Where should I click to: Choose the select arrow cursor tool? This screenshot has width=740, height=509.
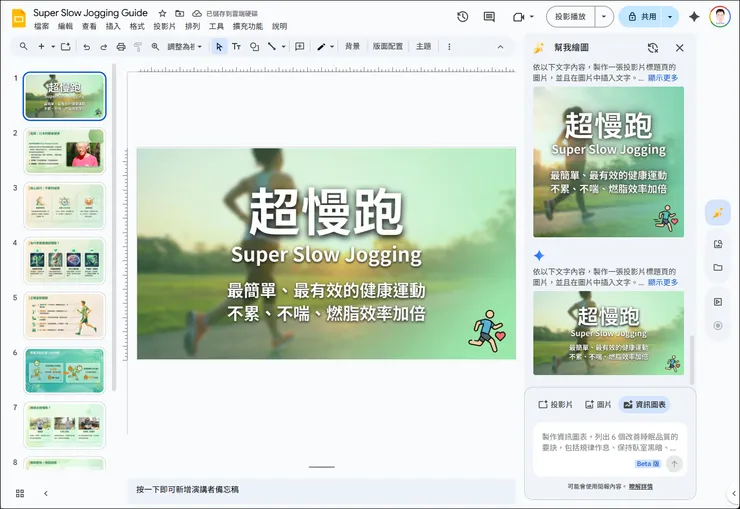click(x=219, y=47)
